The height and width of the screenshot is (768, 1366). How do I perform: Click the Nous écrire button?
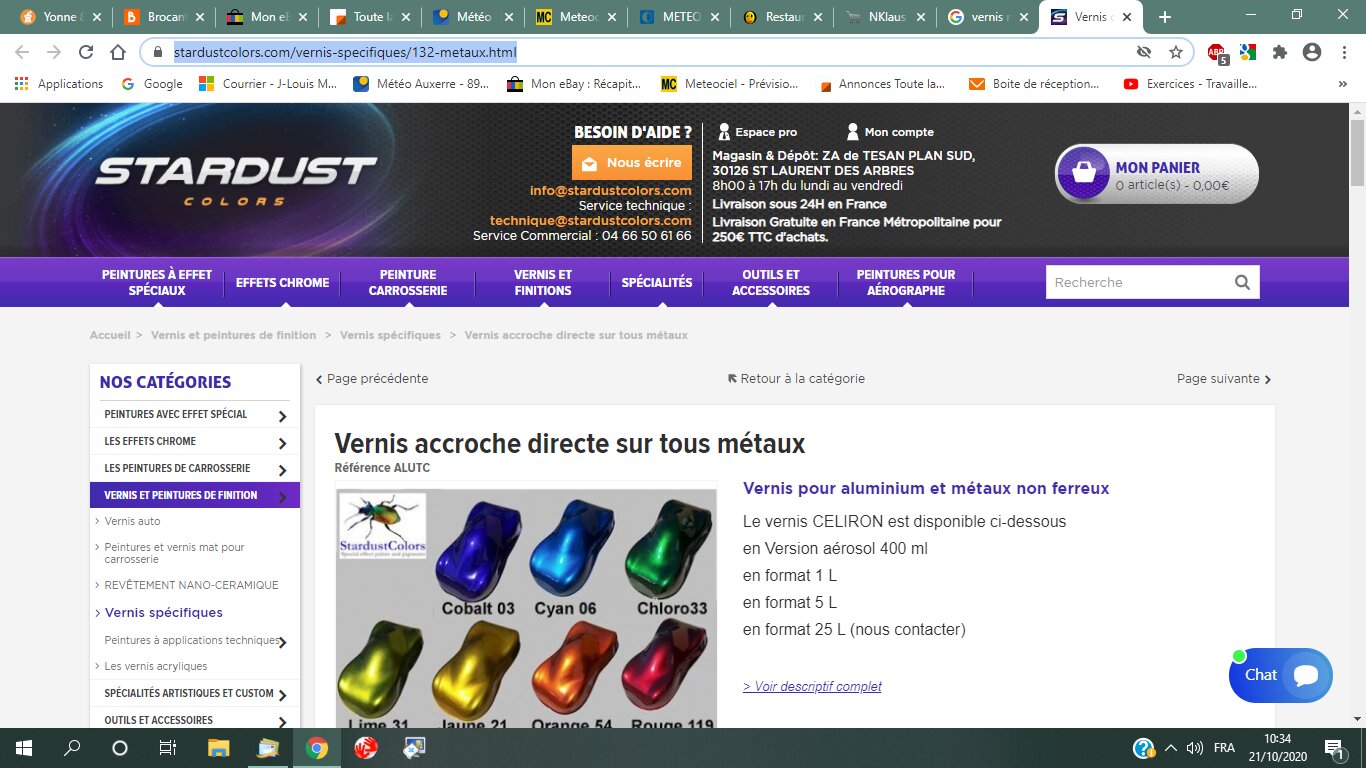point(632,163)
